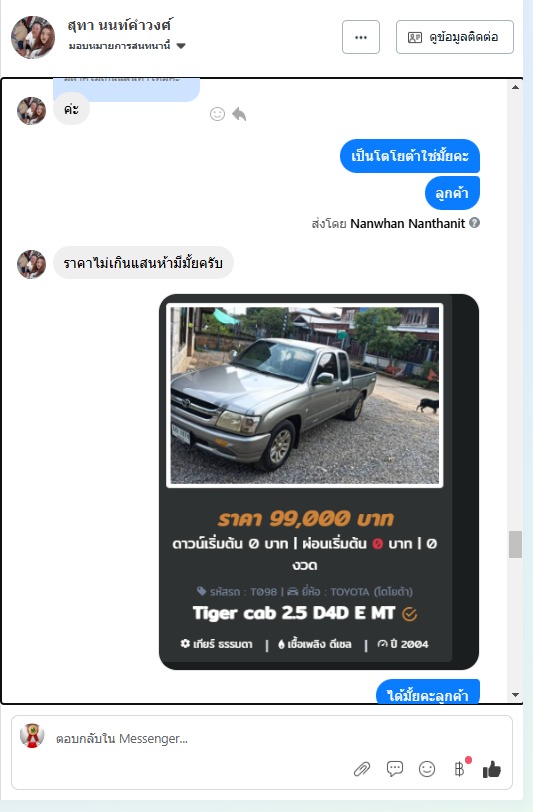The width and height of the screenshot is (533, 812).
Task: Open the three-dots more options button
Action: [361, 37]
